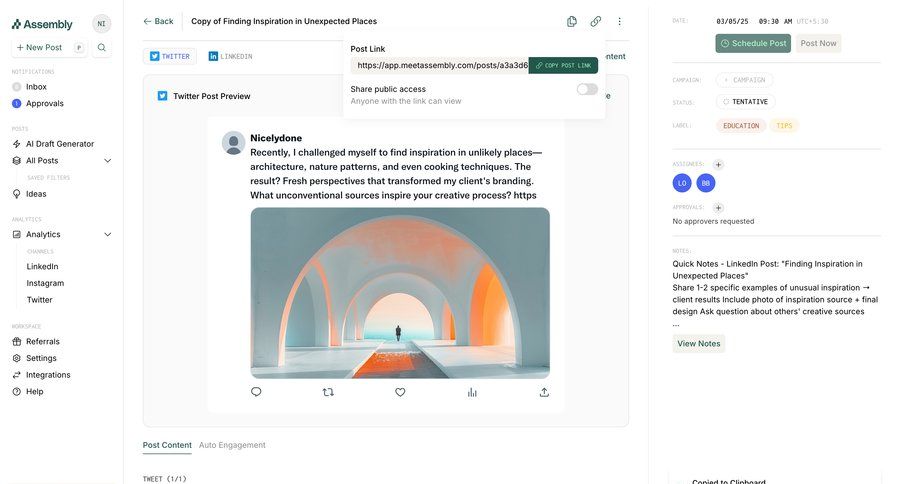Viewport: 900px width, 484px height.
Task: Switch to the LinkedIn channel tab
Action: coord(230,56)
